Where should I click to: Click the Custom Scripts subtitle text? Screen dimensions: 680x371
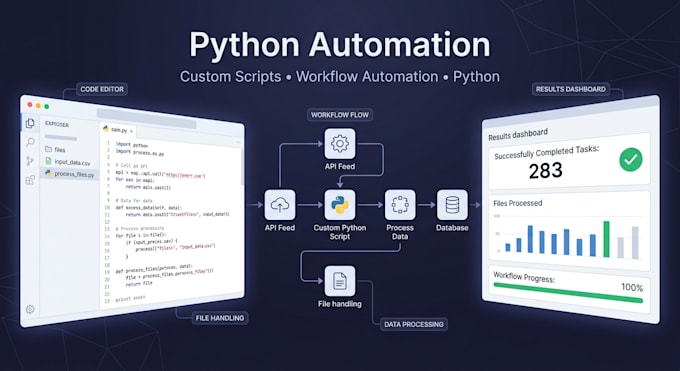(x=230, y=77)
